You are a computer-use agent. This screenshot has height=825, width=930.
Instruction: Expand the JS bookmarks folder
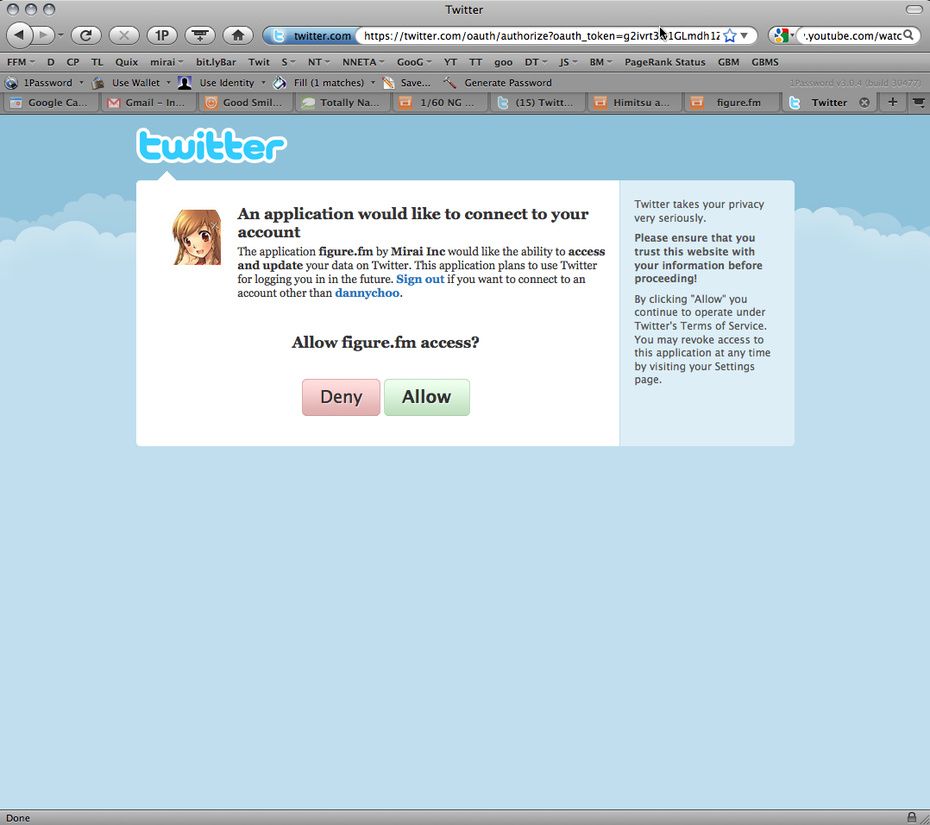tap(568, 62)
